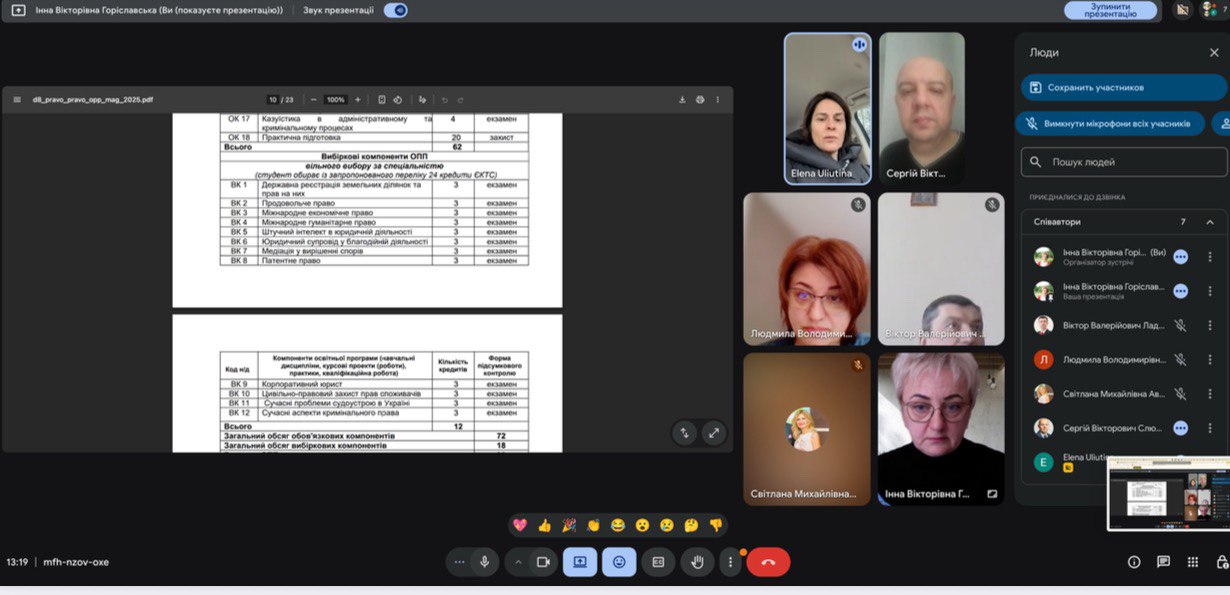Turn on closed captions
1230x595 pixels.
pyautogui.click(x=658, y=562)
